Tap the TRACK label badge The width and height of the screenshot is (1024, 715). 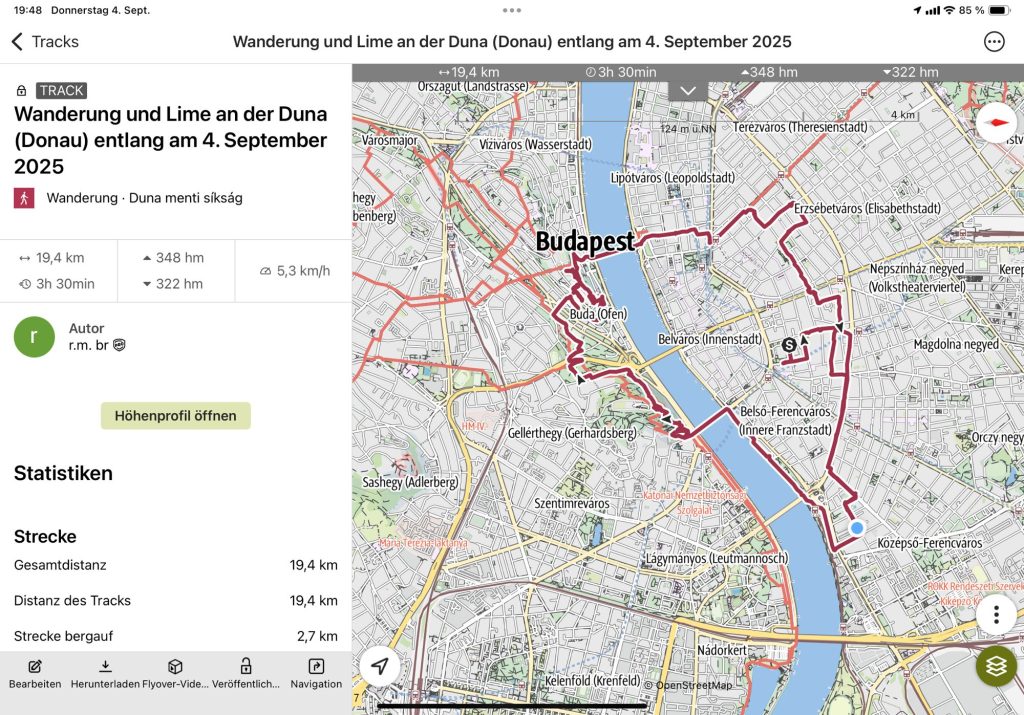[x=62, y=90]
